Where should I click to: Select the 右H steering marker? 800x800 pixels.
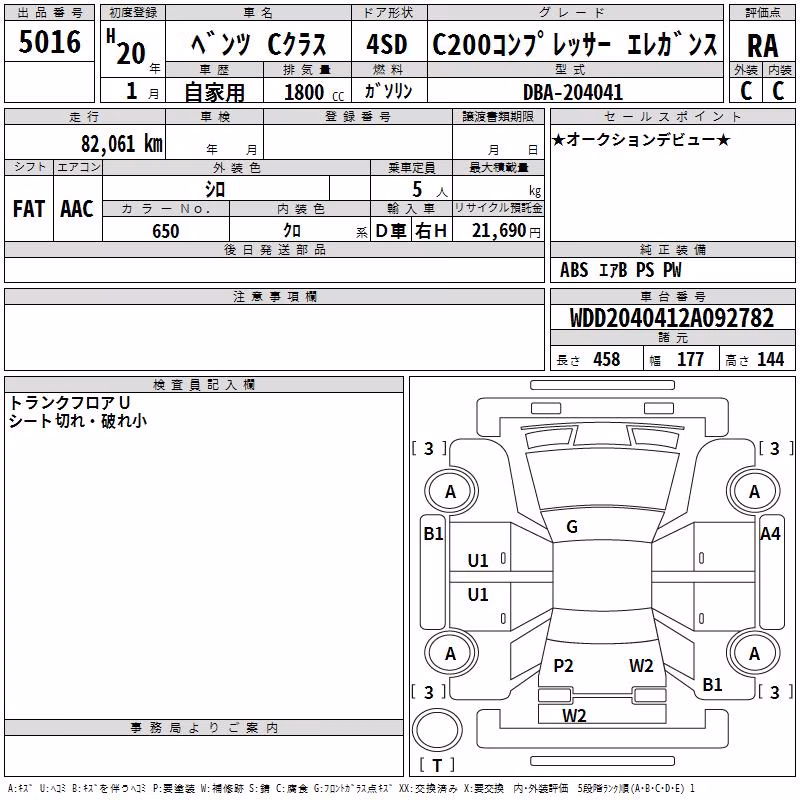coord(431,231)
